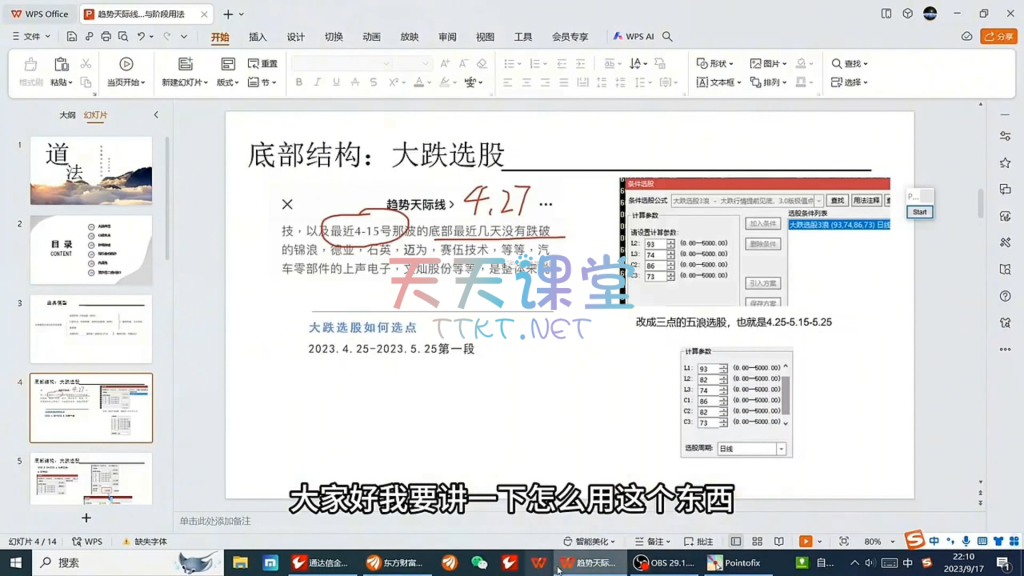
Task: Click the orange Share button
Action: (997, 37)
